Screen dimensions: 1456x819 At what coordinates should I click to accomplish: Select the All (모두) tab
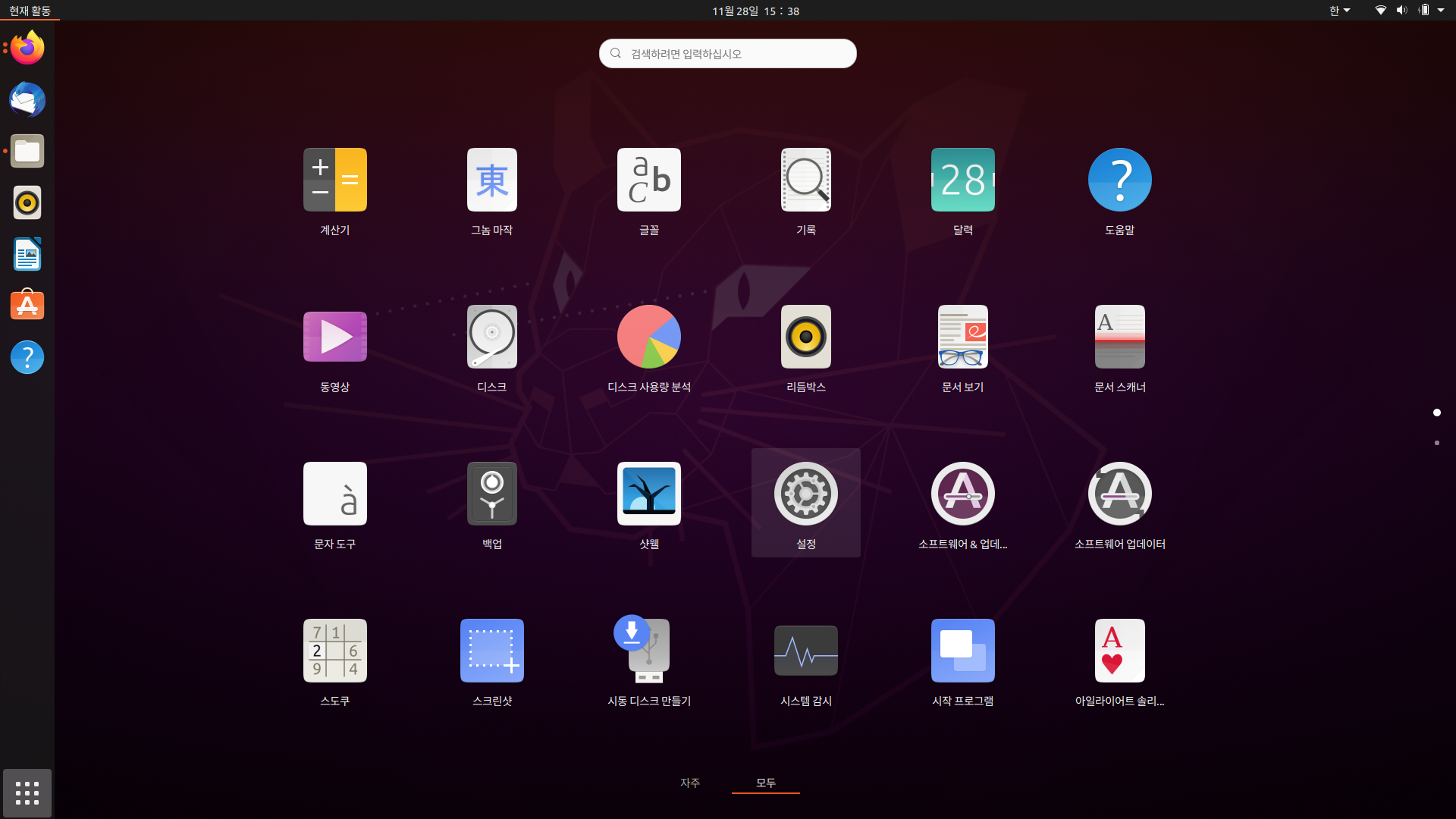(765, 783)
